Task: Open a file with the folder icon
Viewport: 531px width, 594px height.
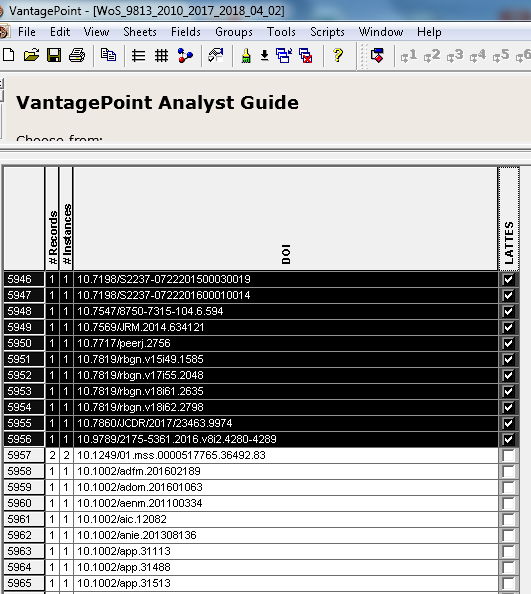Action: (31, 55)
